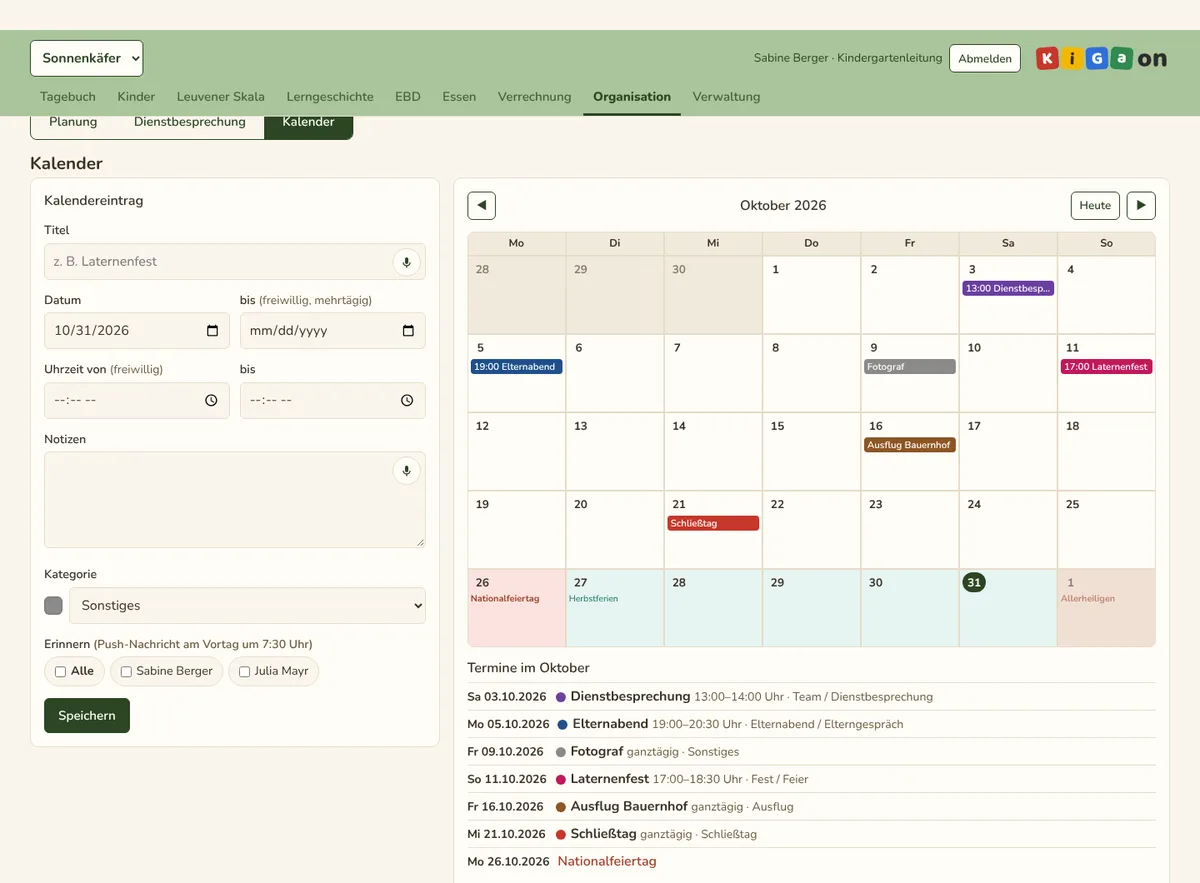Switch to the Dienstbesprechung sub-tab
Screen dimensions: 1200x883
pyautogui.click(x=190, y=123)
